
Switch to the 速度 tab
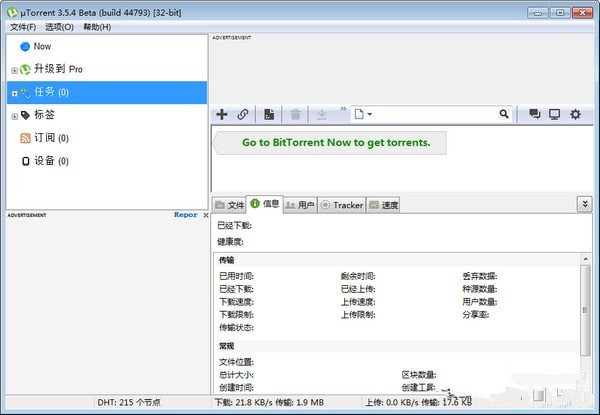pyautogui.click(x=383, y=205)
